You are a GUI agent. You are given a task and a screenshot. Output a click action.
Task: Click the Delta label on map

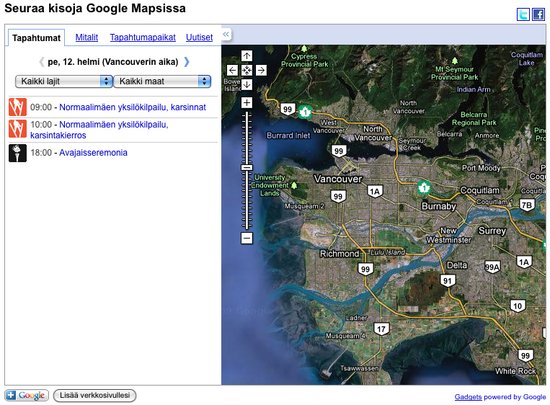pyautogui.click(x=457, y=265)
